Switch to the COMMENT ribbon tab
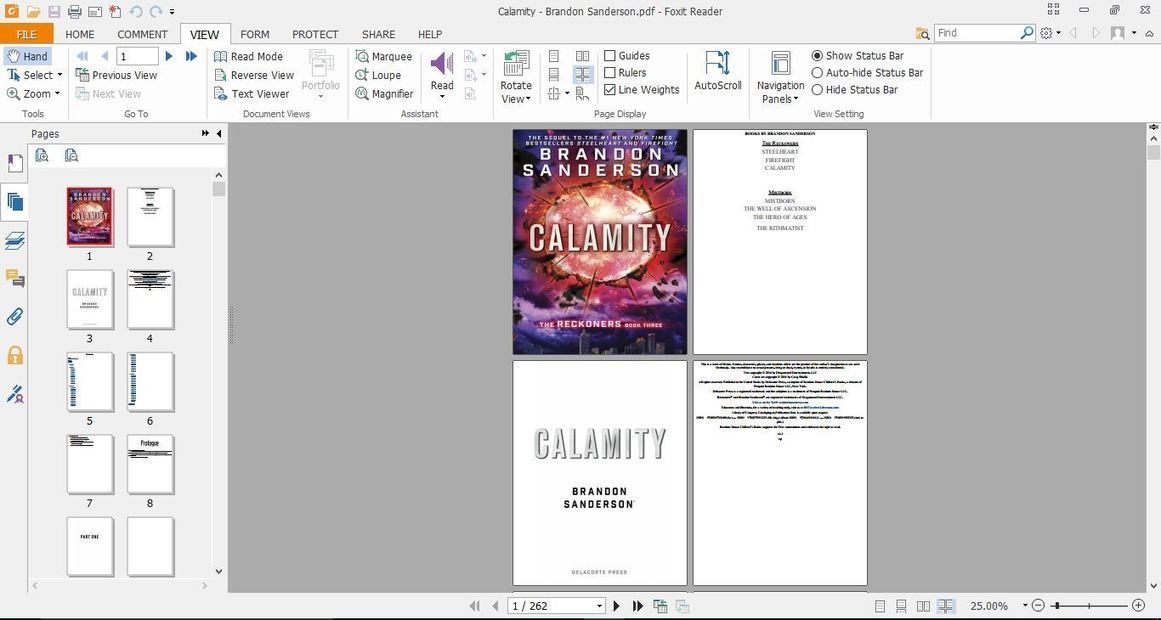 point(142,34)
